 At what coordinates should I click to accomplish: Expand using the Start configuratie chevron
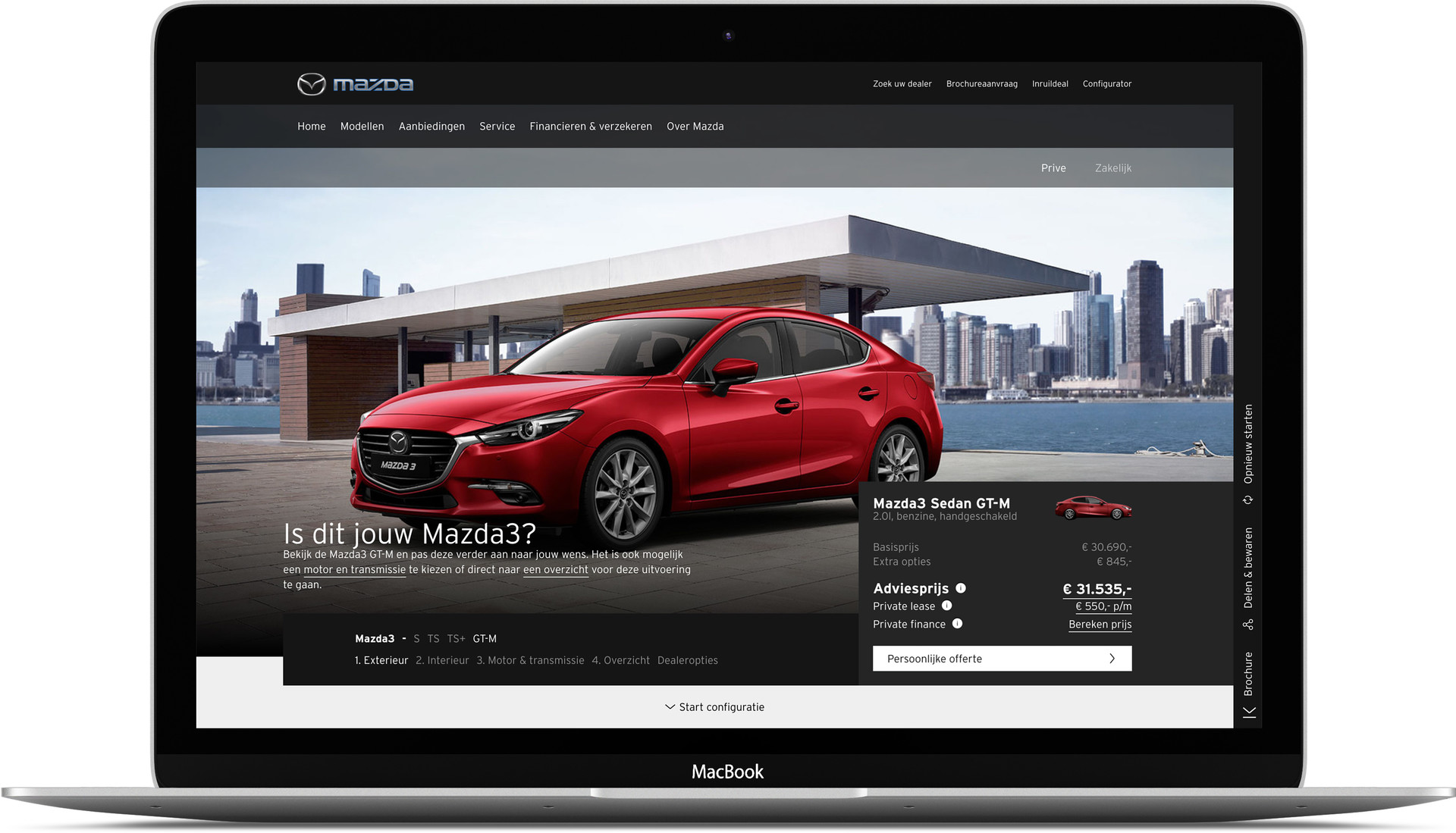(x=670, y=707)
